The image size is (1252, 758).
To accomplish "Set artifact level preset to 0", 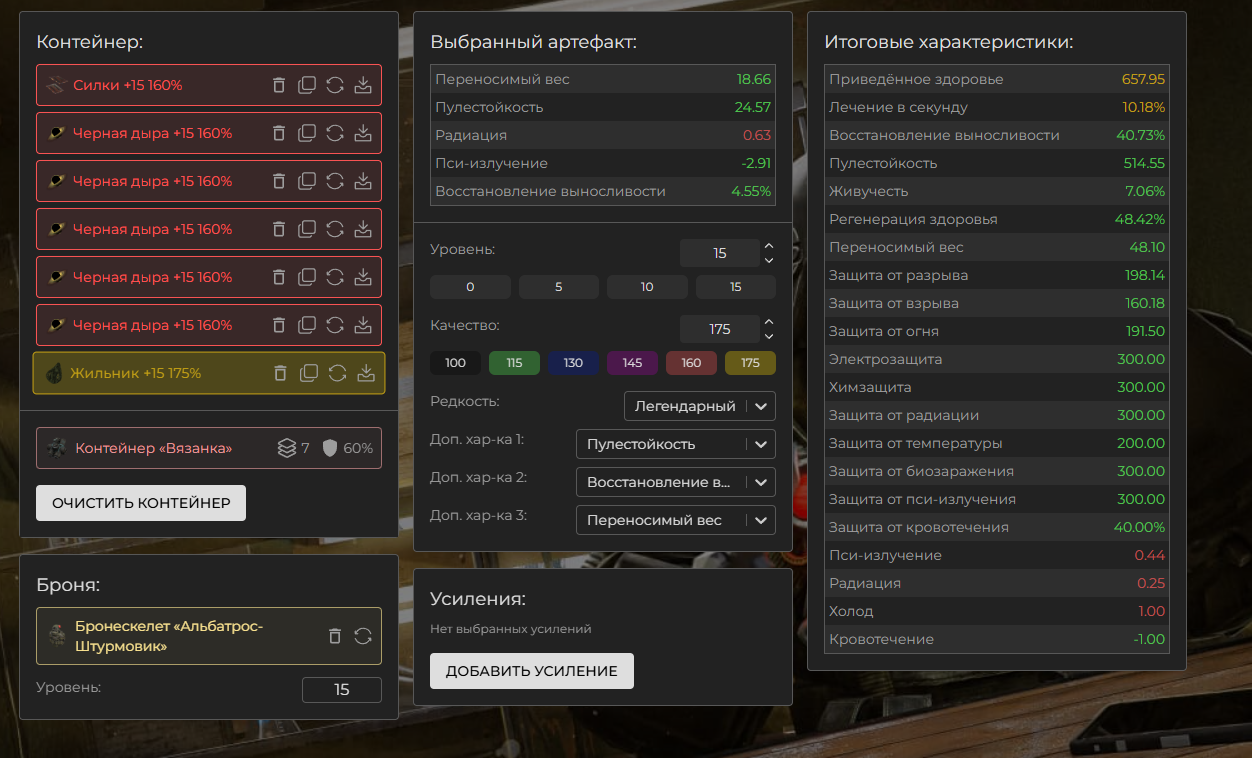I will (470, 287).
